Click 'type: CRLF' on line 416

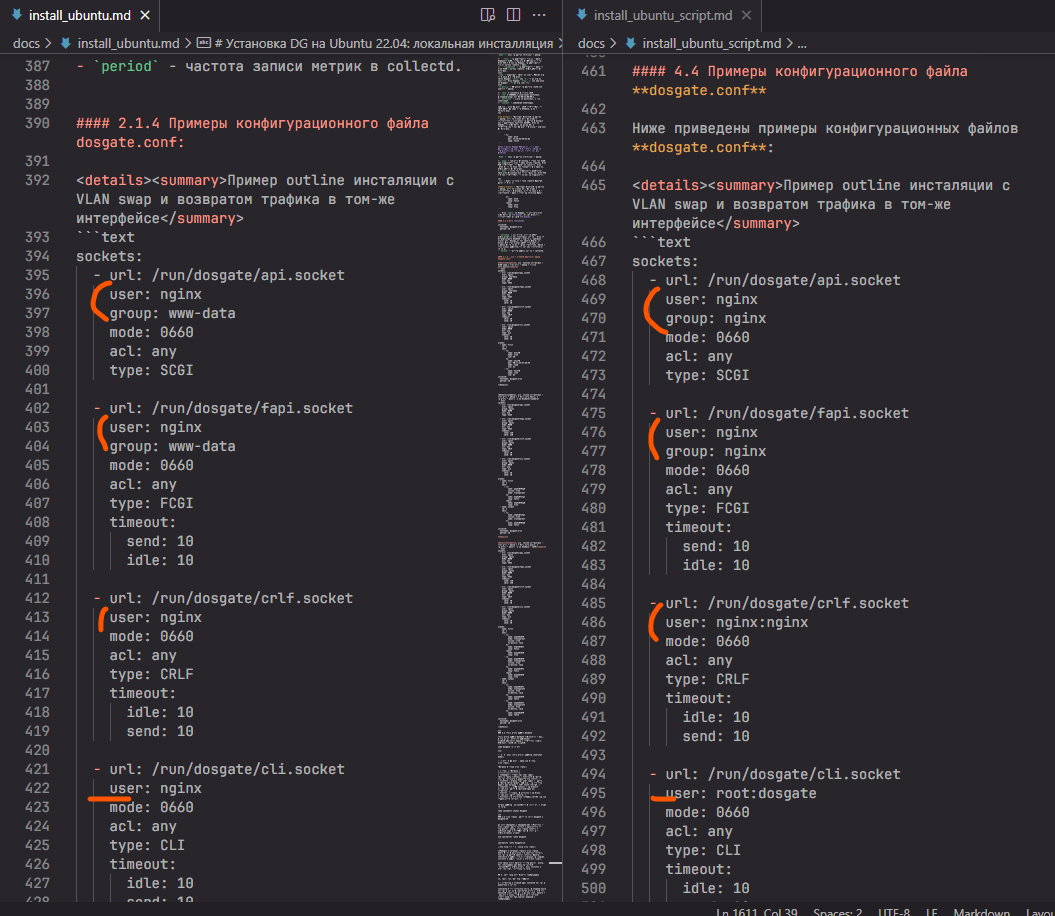(151, 674)
